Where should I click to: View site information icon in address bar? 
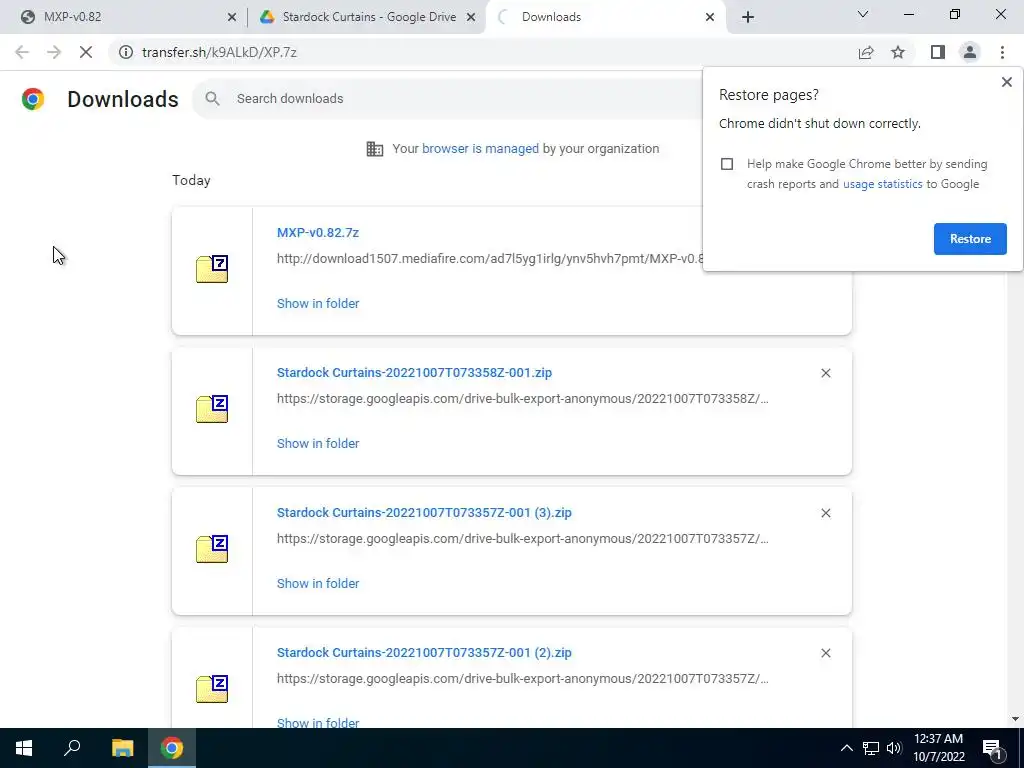click(x=125, y=52)
